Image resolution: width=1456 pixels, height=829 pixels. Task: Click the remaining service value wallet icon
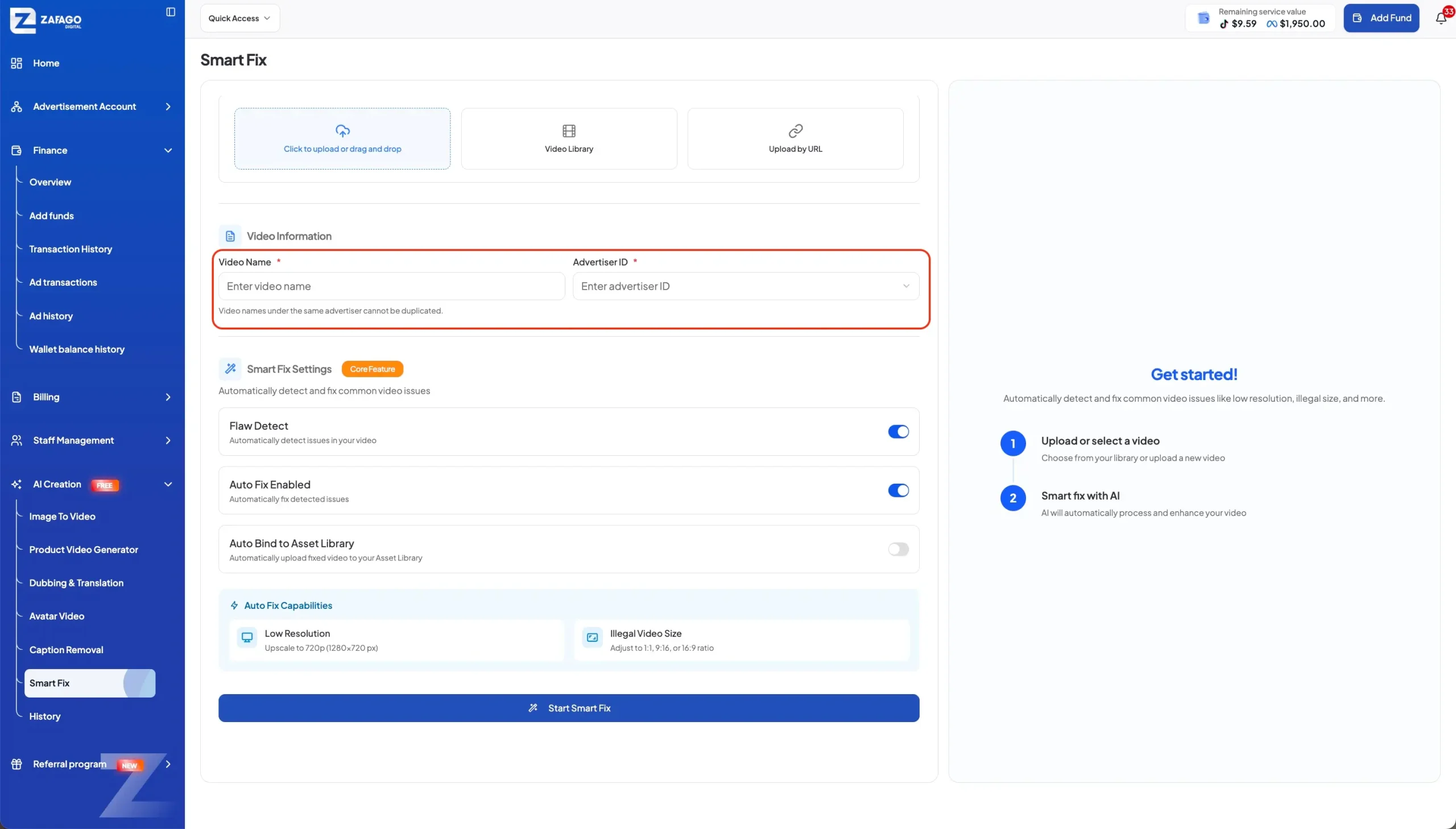(x=1203, y=18)
